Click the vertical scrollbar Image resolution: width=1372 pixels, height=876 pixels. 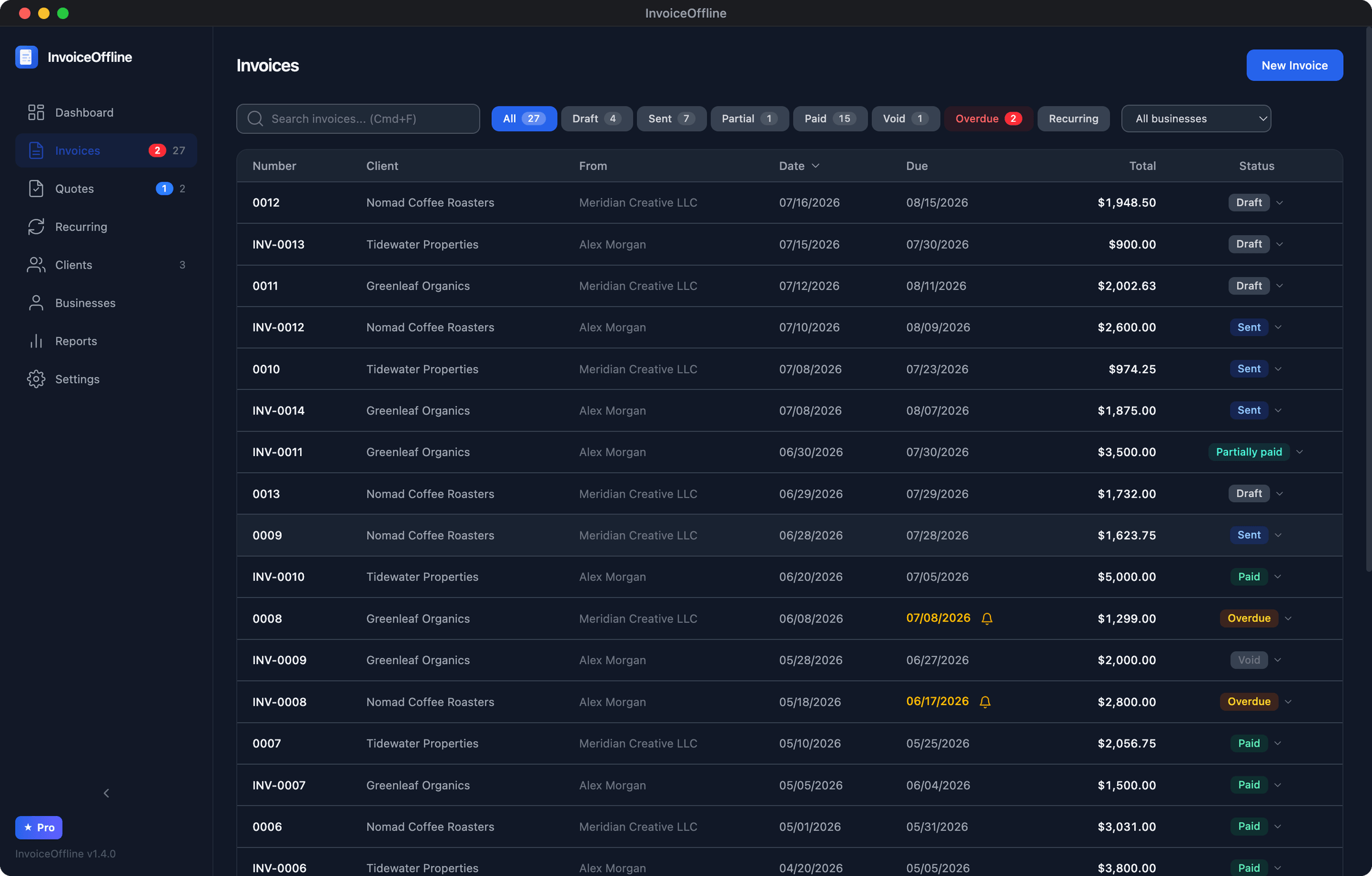point(1368,300)
